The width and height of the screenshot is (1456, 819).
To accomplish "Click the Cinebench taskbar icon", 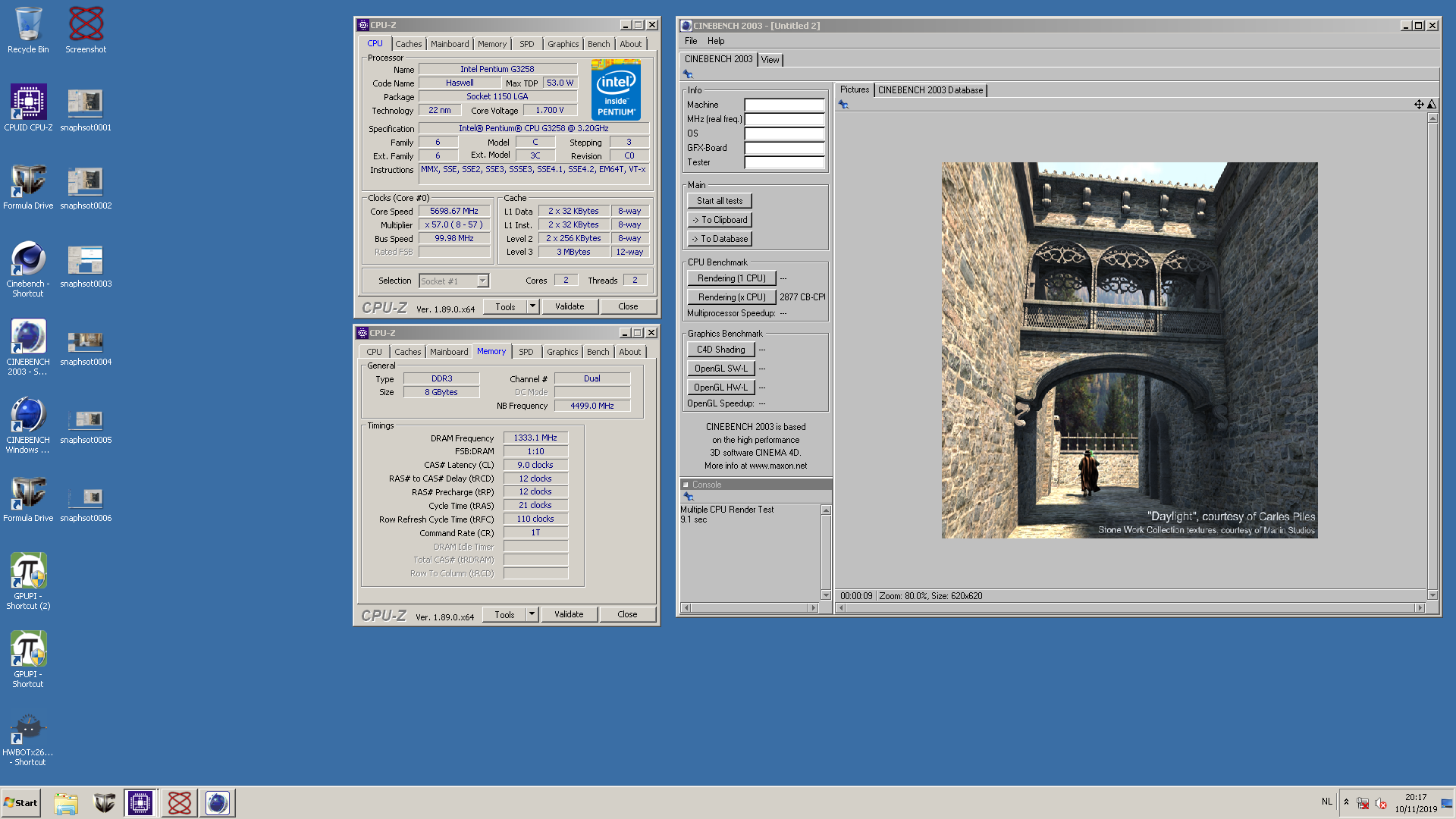I will tap(218, 803).
